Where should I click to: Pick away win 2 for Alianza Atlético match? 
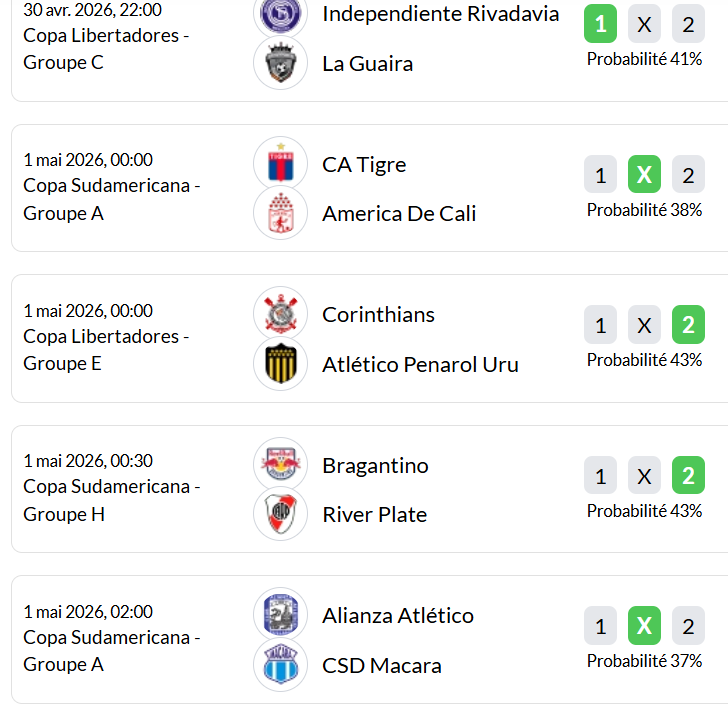point(688,627)
